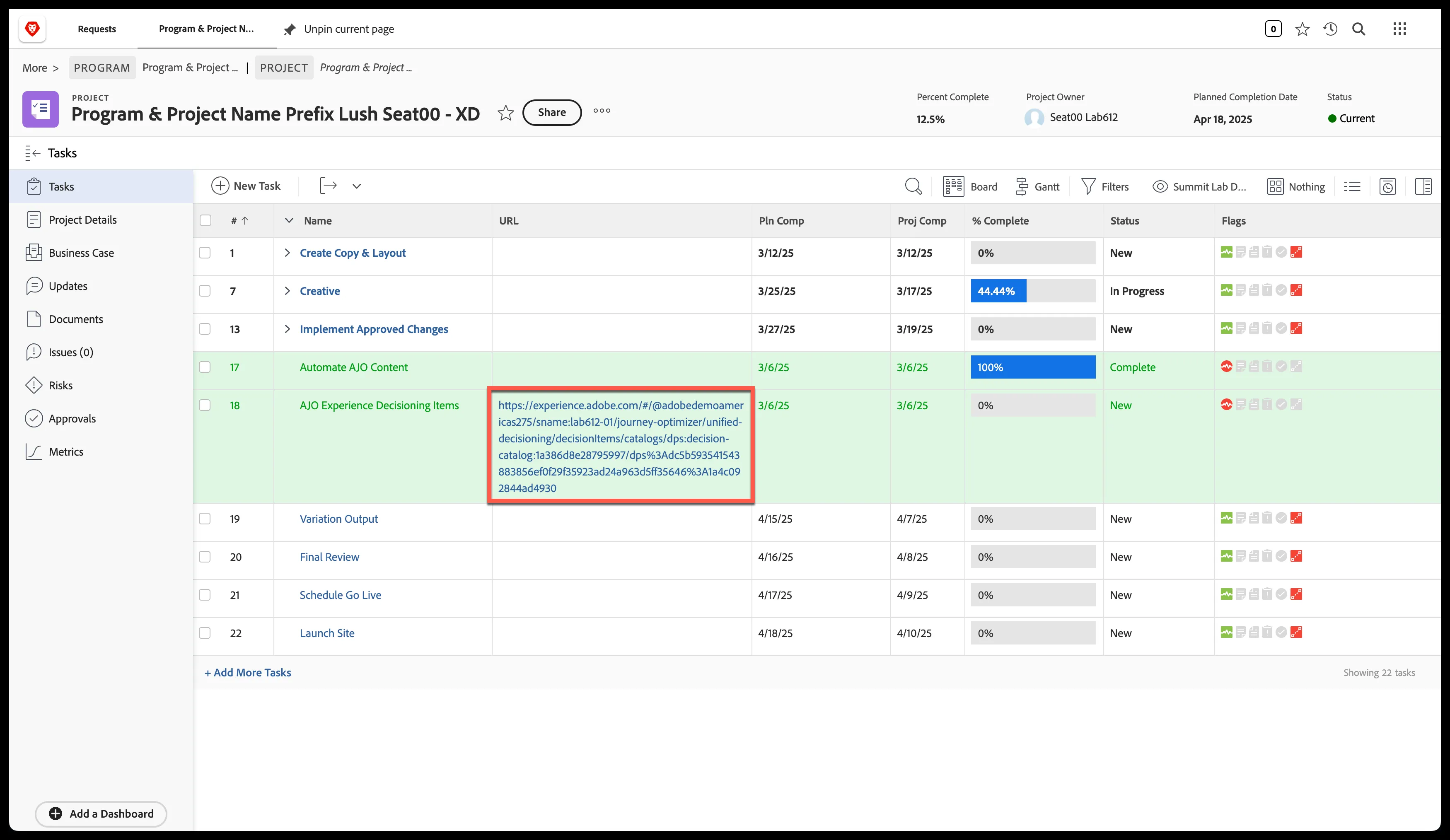
Task: Open the export arrow icon
Action: [328, 185]
